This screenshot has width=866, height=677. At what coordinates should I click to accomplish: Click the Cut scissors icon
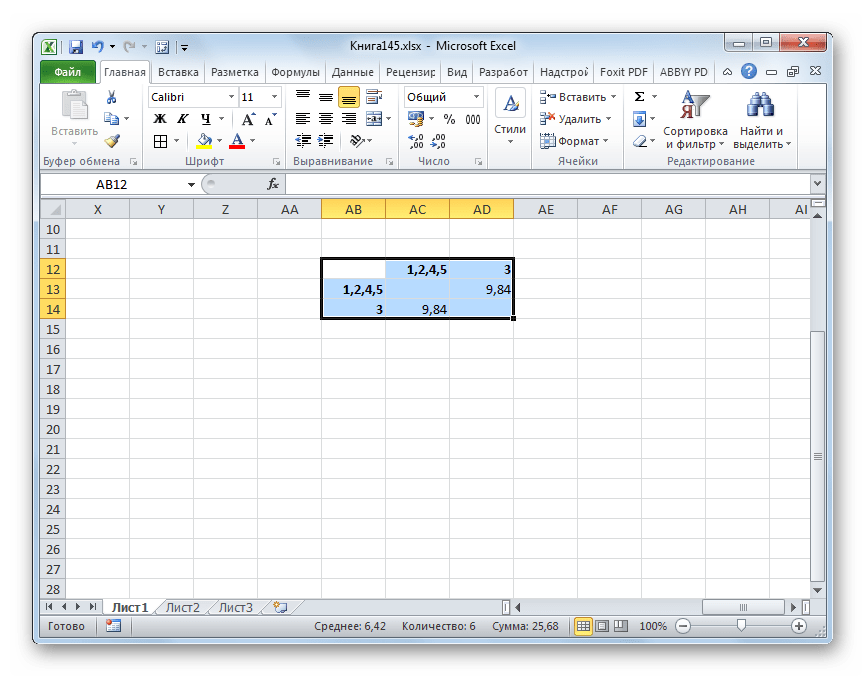point(111,97)
